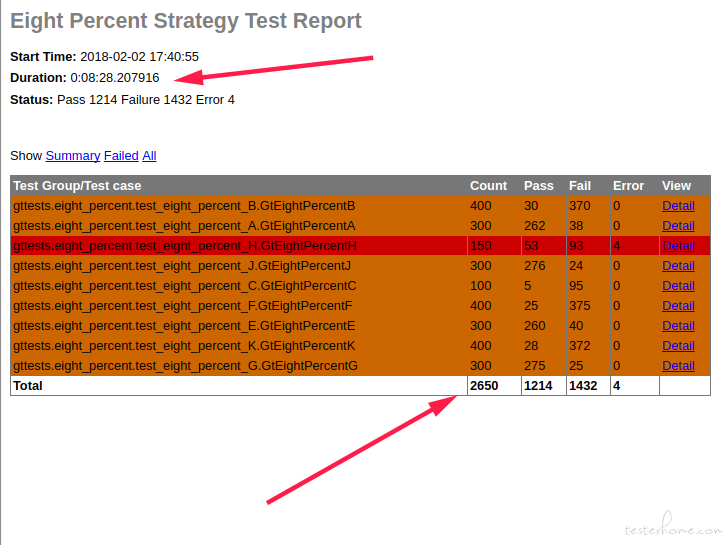The height and width of the screenshot is (545, 724).
Task: Open Detail for GtEightPercentC
Action: click(678, 285)
